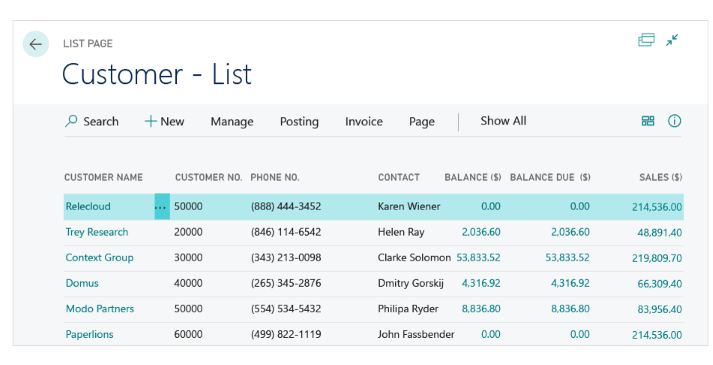Open the Manage menu

tap(232, 122)
